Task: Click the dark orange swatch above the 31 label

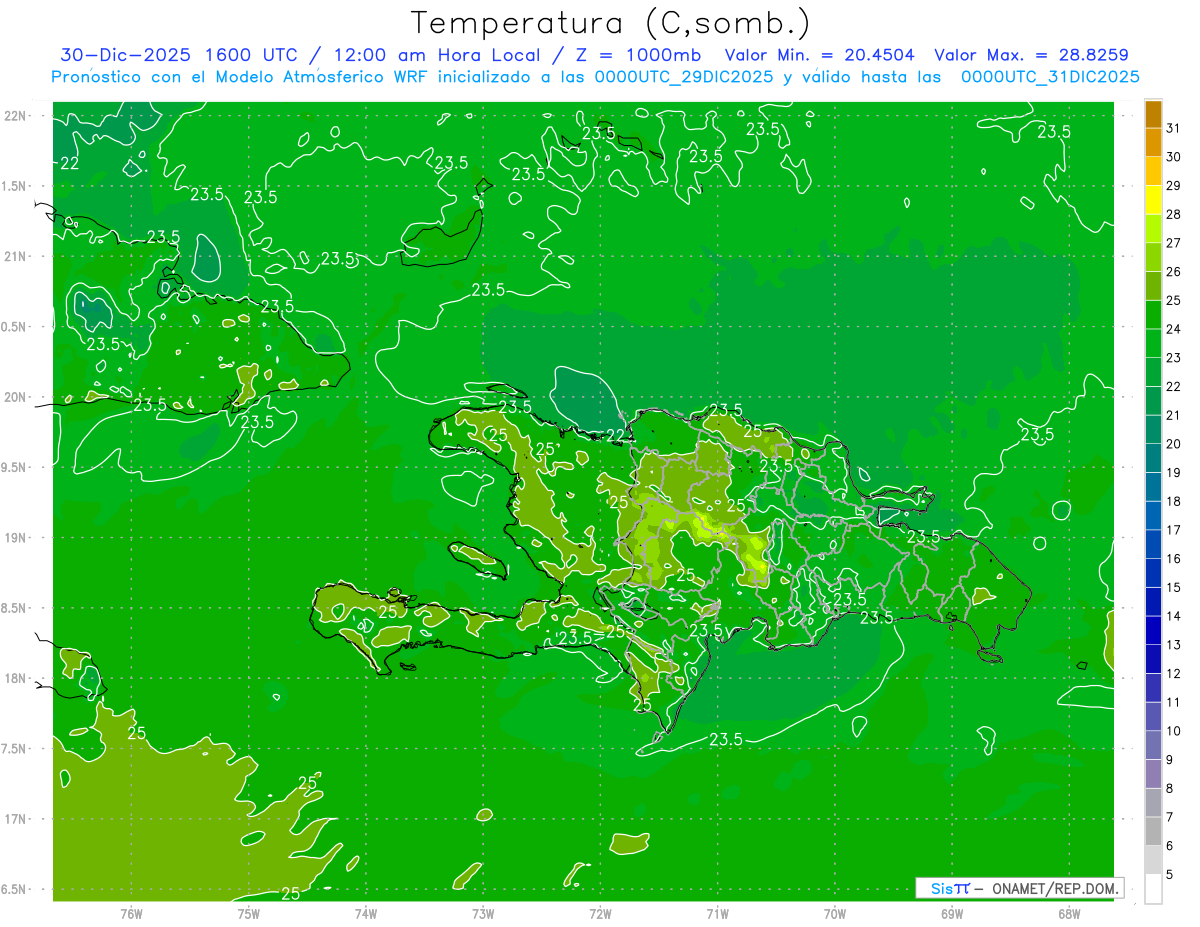Action: tap(1153, 114)
